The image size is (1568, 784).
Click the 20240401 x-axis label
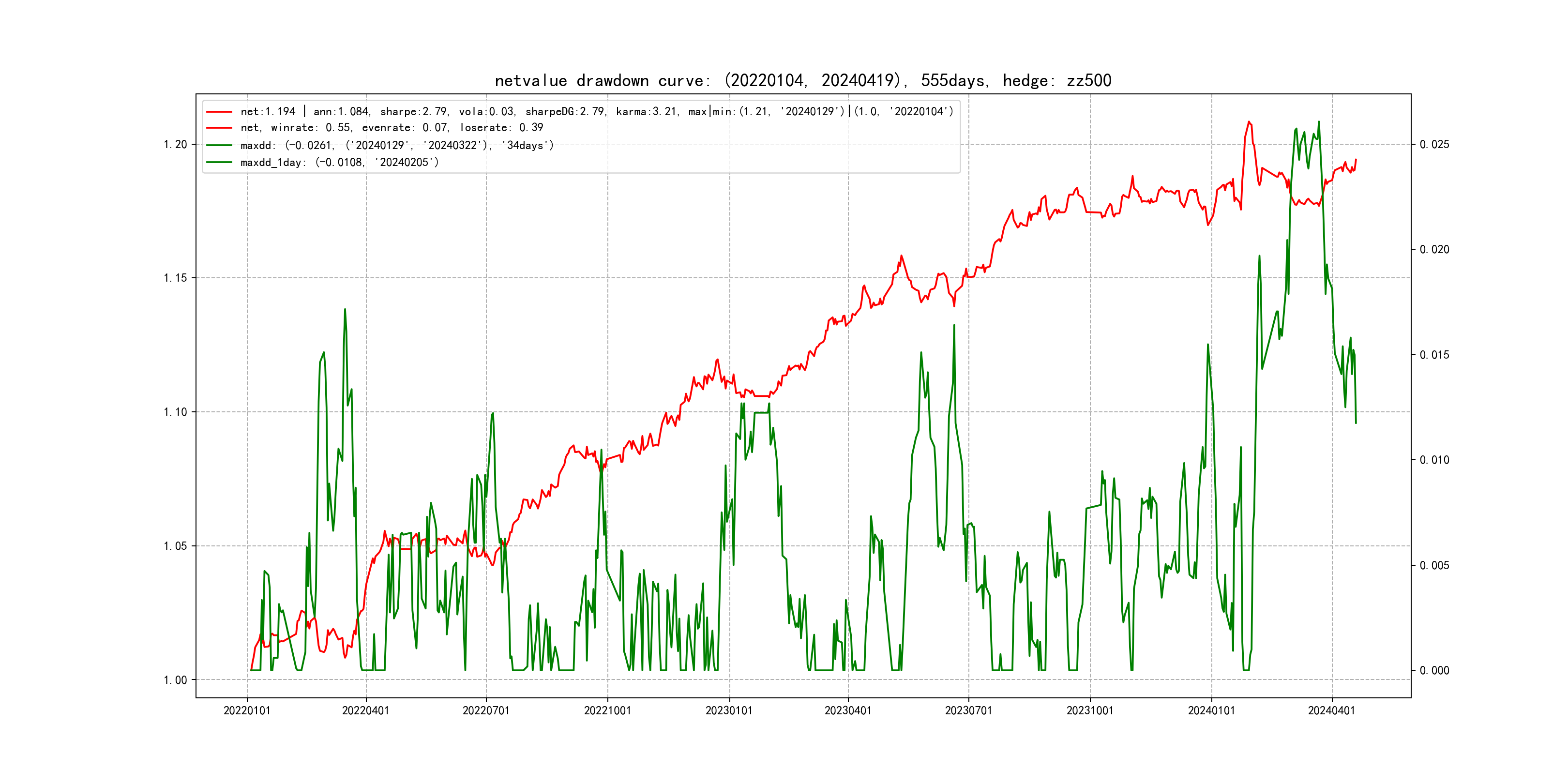(x=1331, y=711)
